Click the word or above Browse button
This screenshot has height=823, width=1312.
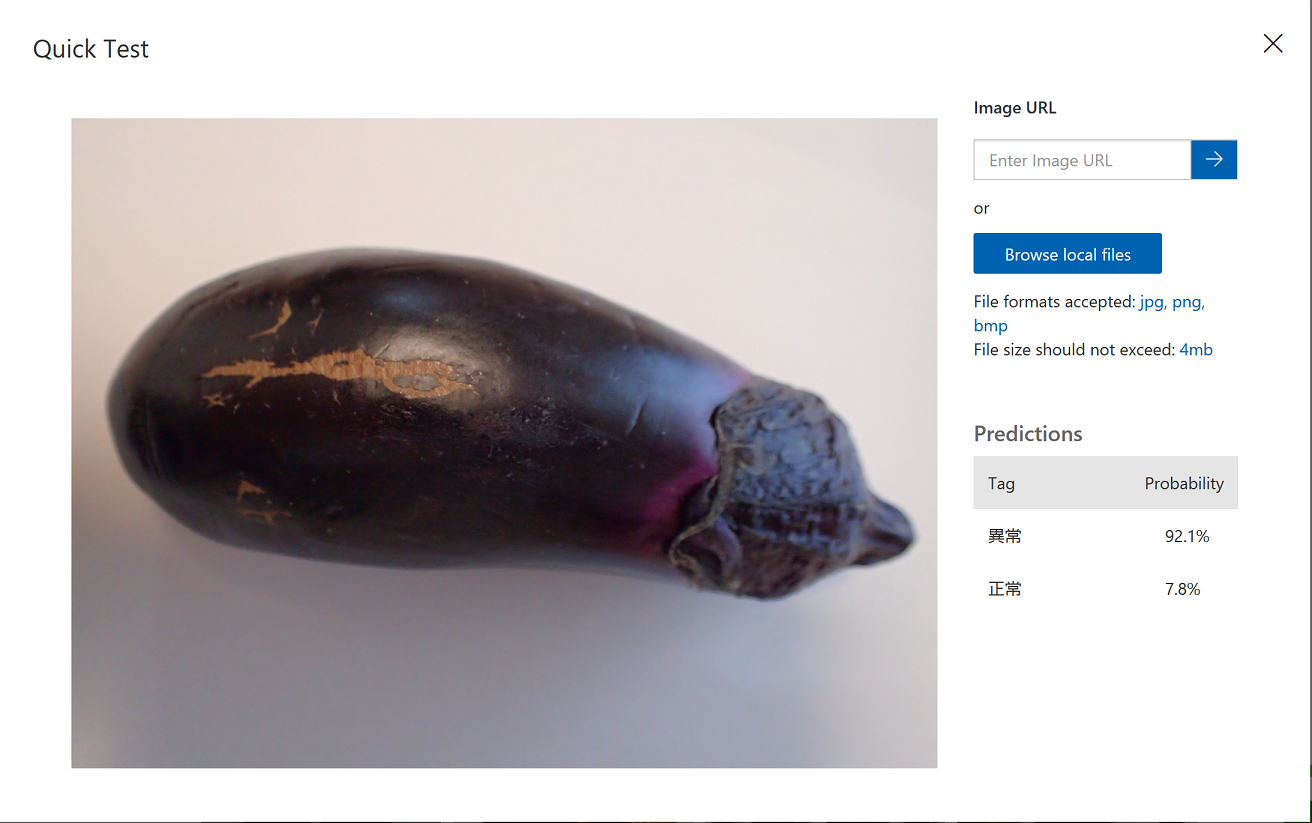981,208
